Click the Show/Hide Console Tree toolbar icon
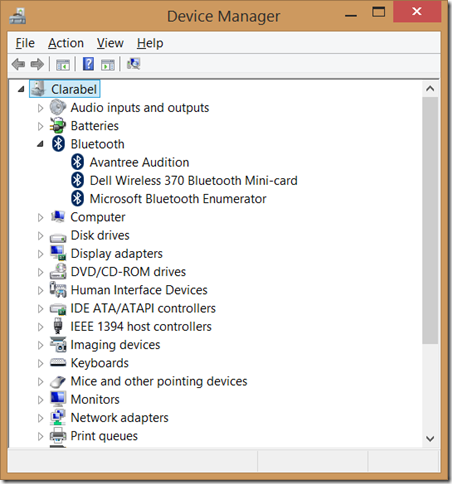 click(x=63, y=64)
